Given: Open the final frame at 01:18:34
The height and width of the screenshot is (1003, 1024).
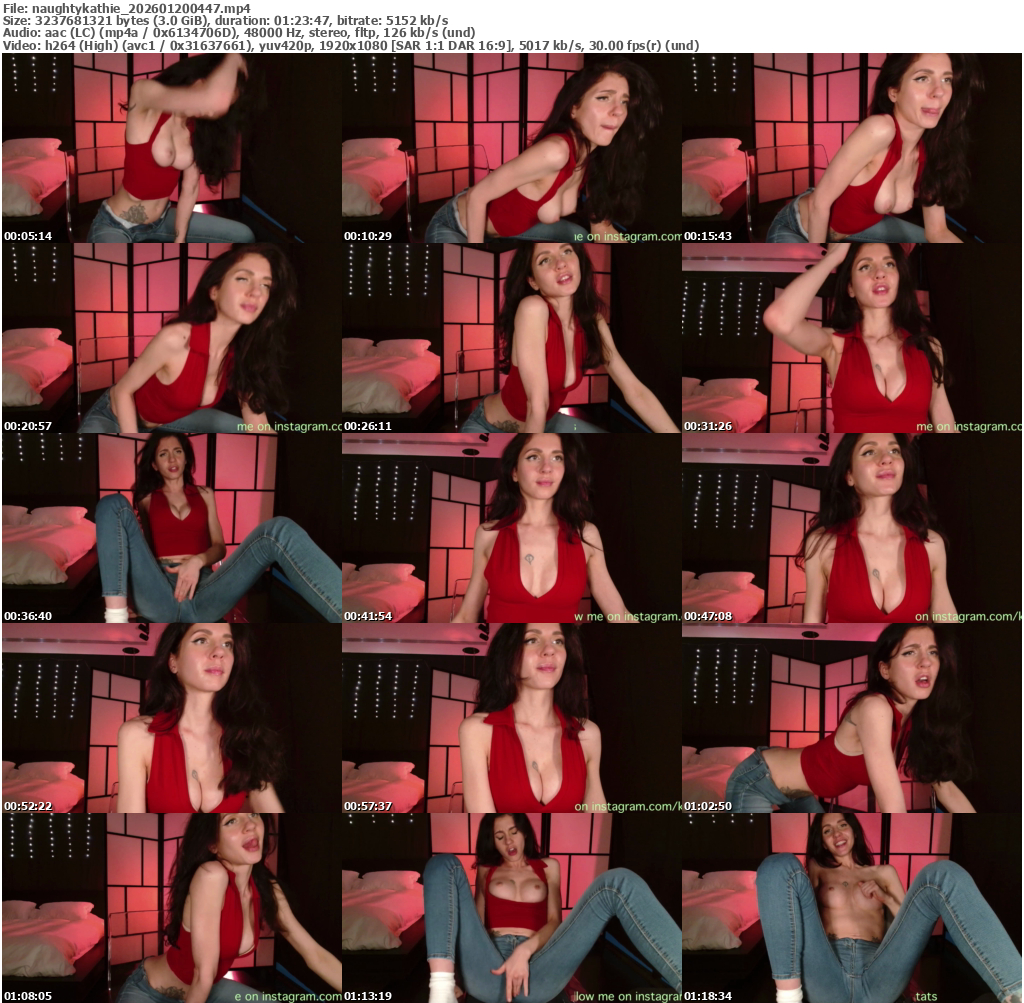Looking at the screenshot, I should pyautogui.click(x=851, y=908).
